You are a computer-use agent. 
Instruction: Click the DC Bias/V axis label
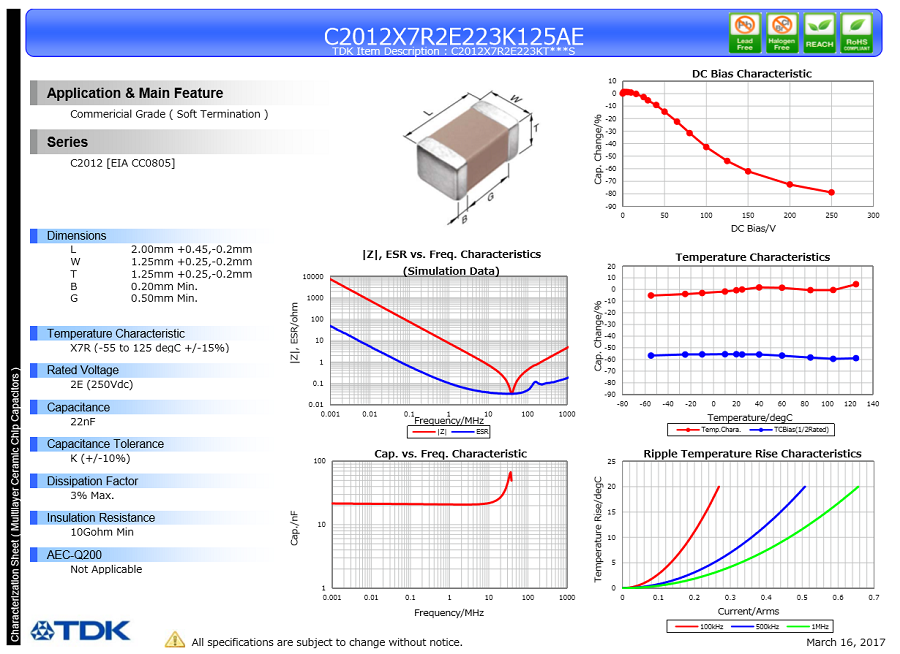(x=752, y=229)
